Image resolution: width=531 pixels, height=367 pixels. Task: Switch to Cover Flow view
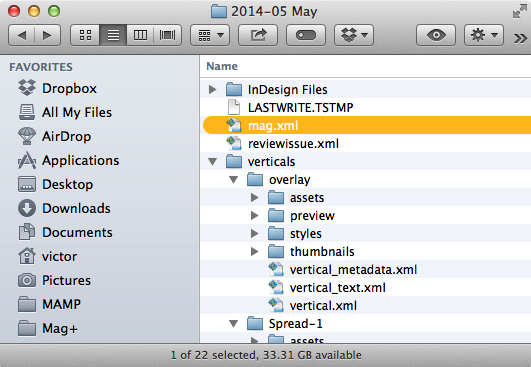pos(168,35)
